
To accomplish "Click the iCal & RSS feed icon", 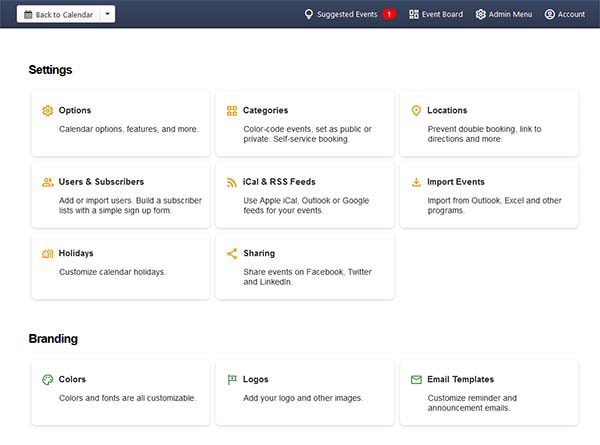I will [232, 183].
